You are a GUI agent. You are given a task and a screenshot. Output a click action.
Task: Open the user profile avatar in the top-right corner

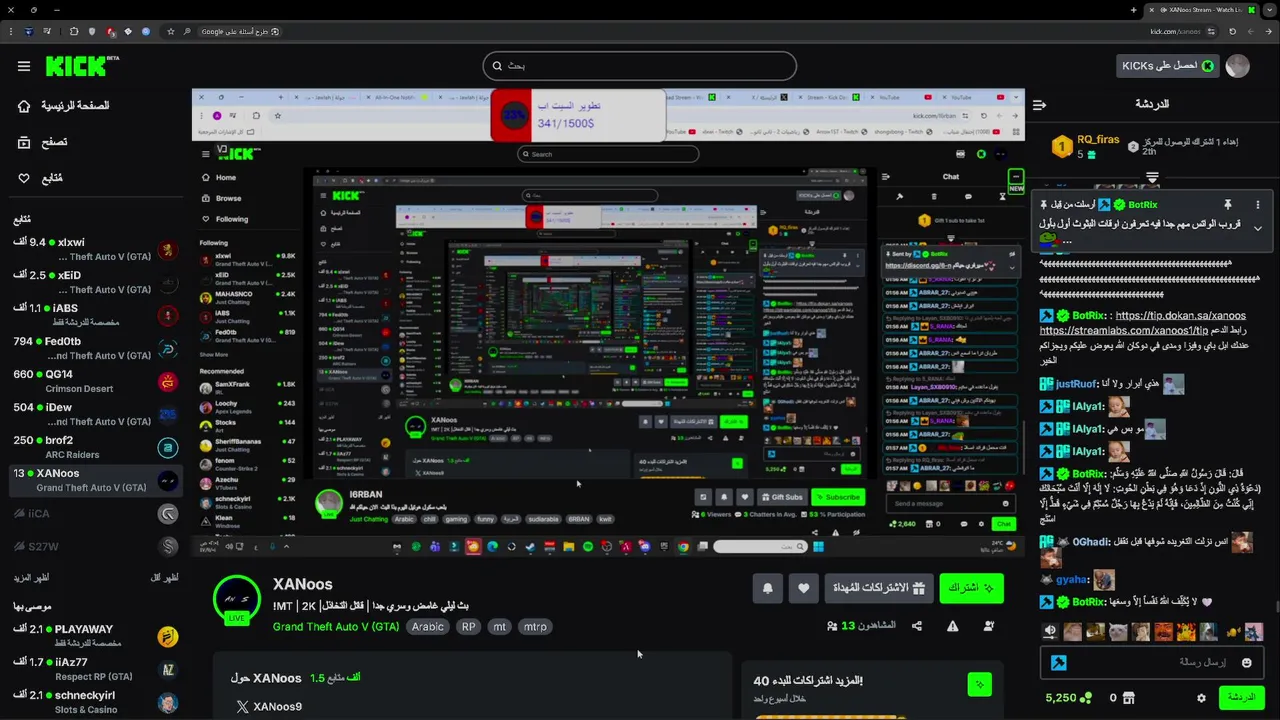point(1238,66)
